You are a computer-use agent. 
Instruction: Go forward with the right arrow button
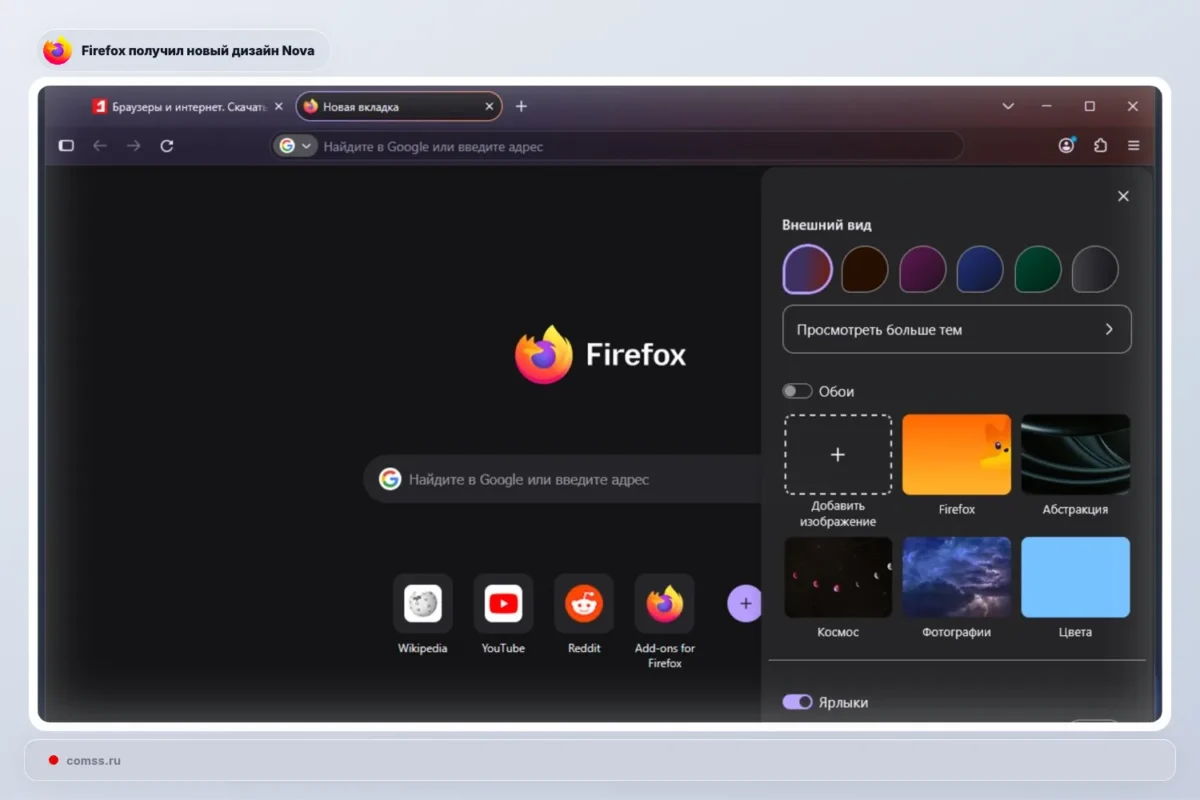[x=134, y=146]
